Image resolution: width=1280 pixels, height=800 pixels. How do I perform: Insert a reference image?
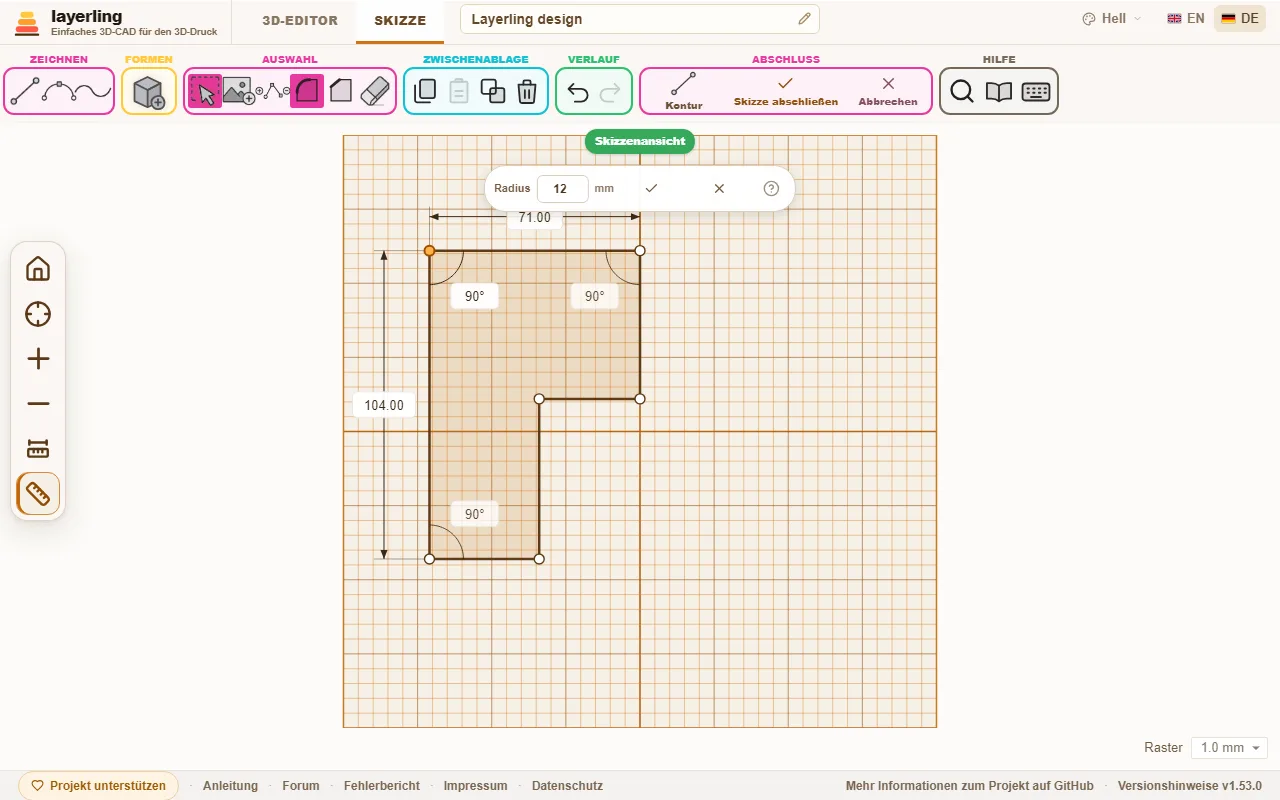[240, 92]
